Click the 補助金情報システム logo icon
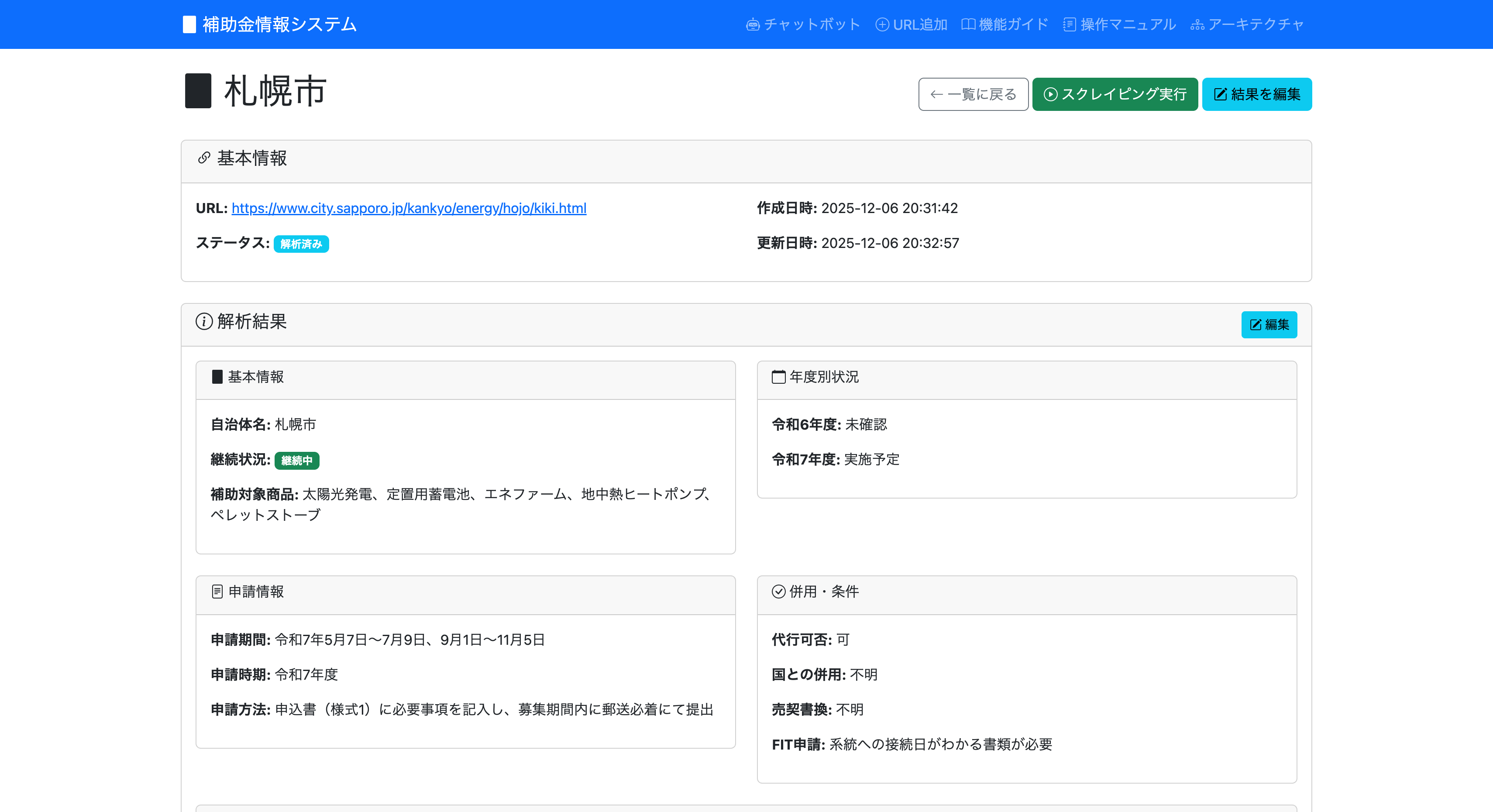The image size is (1493, 812). click(189, 24)
